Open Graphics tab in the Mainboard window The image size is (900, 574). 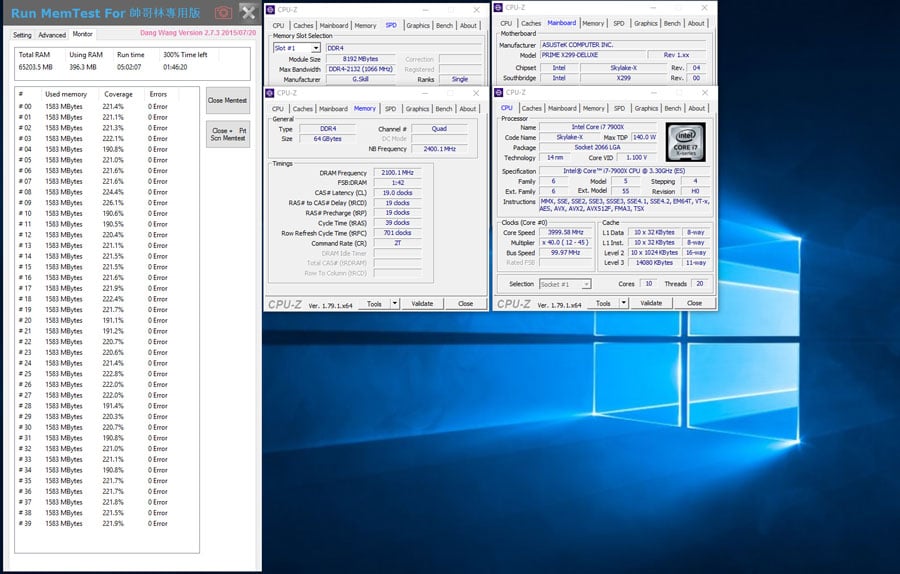pos(646,24)
